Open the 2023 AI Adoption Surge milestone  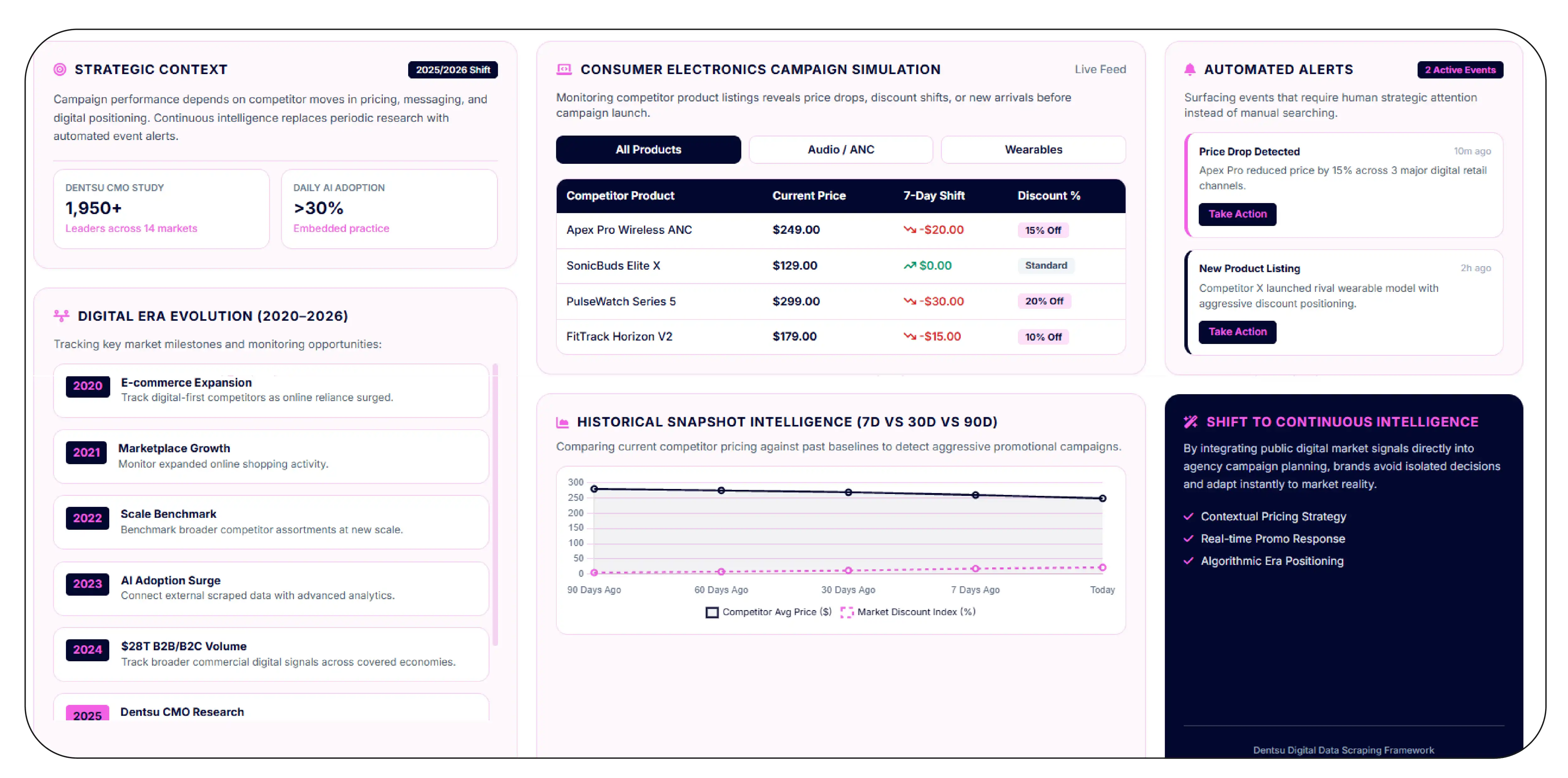(x=271, y=588)
